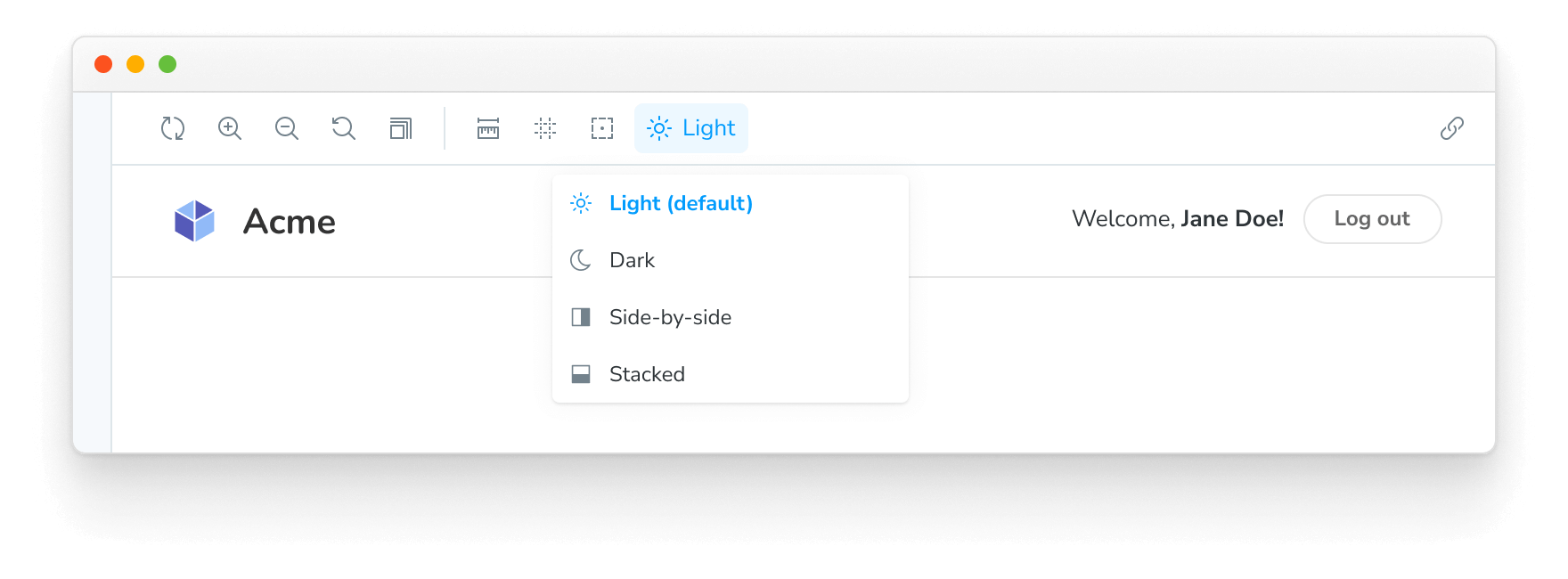Click the moon icon beside Dark
The width and height of the screenshot is (1568, 579).
tap(581, 260)
